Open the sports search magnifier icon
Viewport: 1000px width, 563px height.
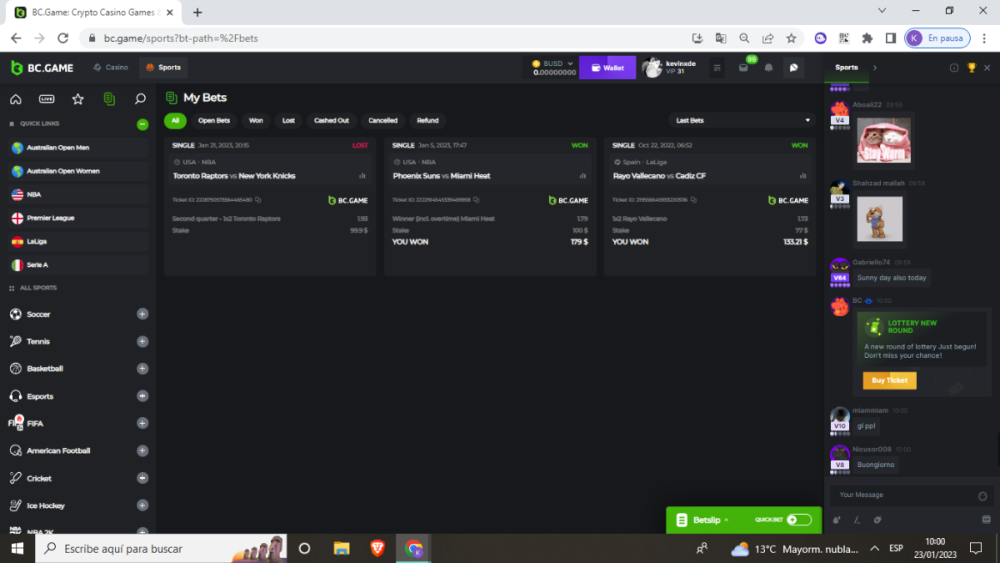click(x=140, y=99)
